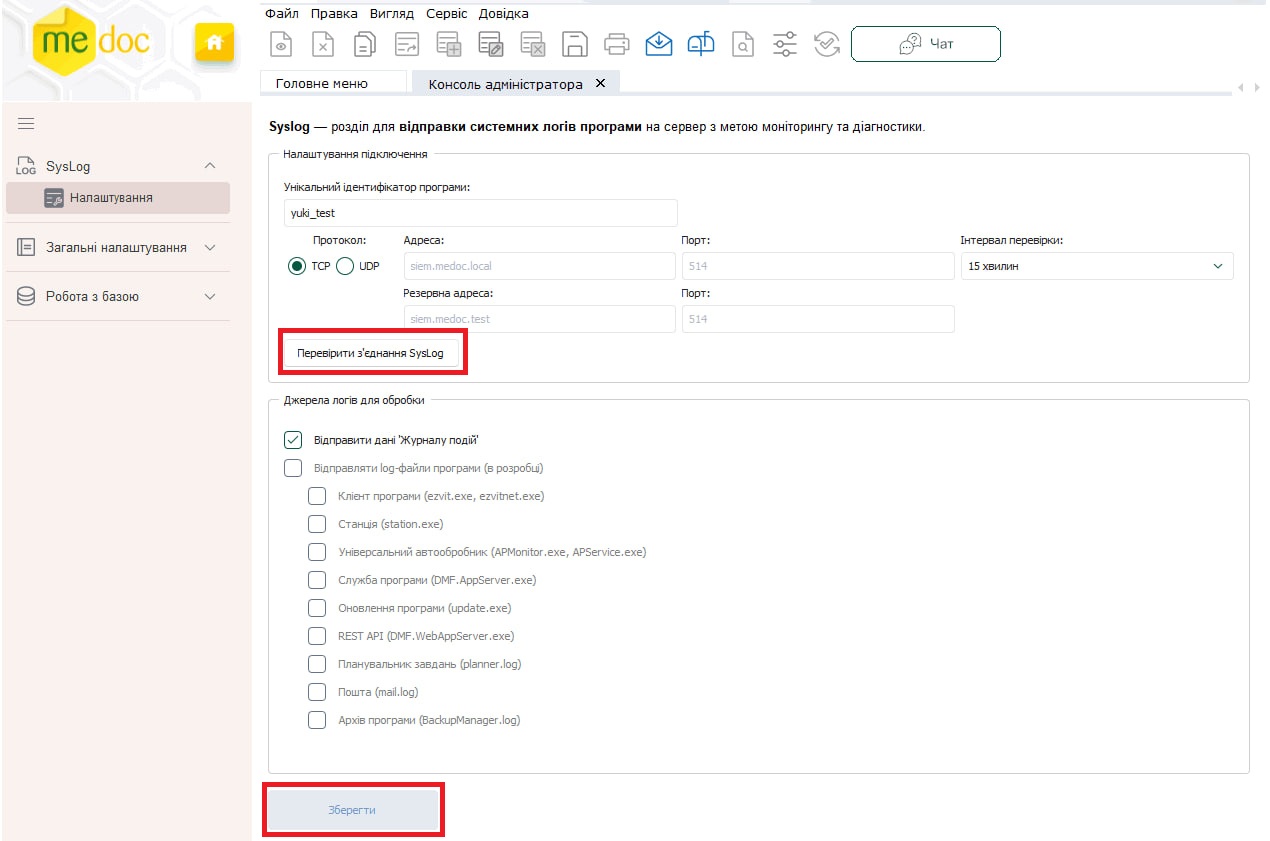Expand 'Робота з базою' sidebar section
Image resolution: width=1270 pixels, height=841 pixels.
(x=116, y=297)
